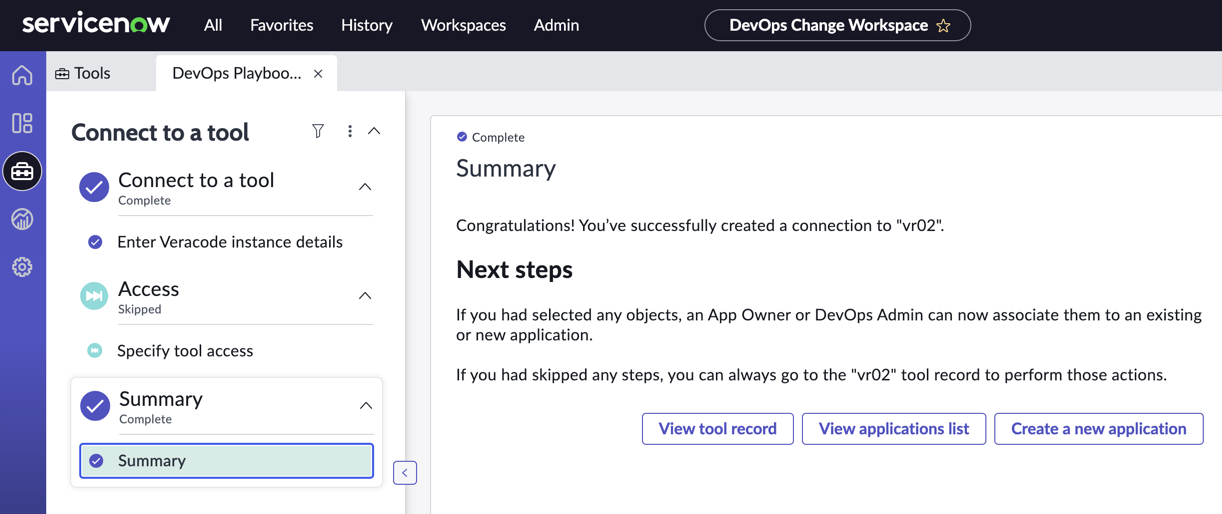Select the highlighted Summary step
The height and width of the screenshot is (514, 1222).
click(x=227, y=461)
